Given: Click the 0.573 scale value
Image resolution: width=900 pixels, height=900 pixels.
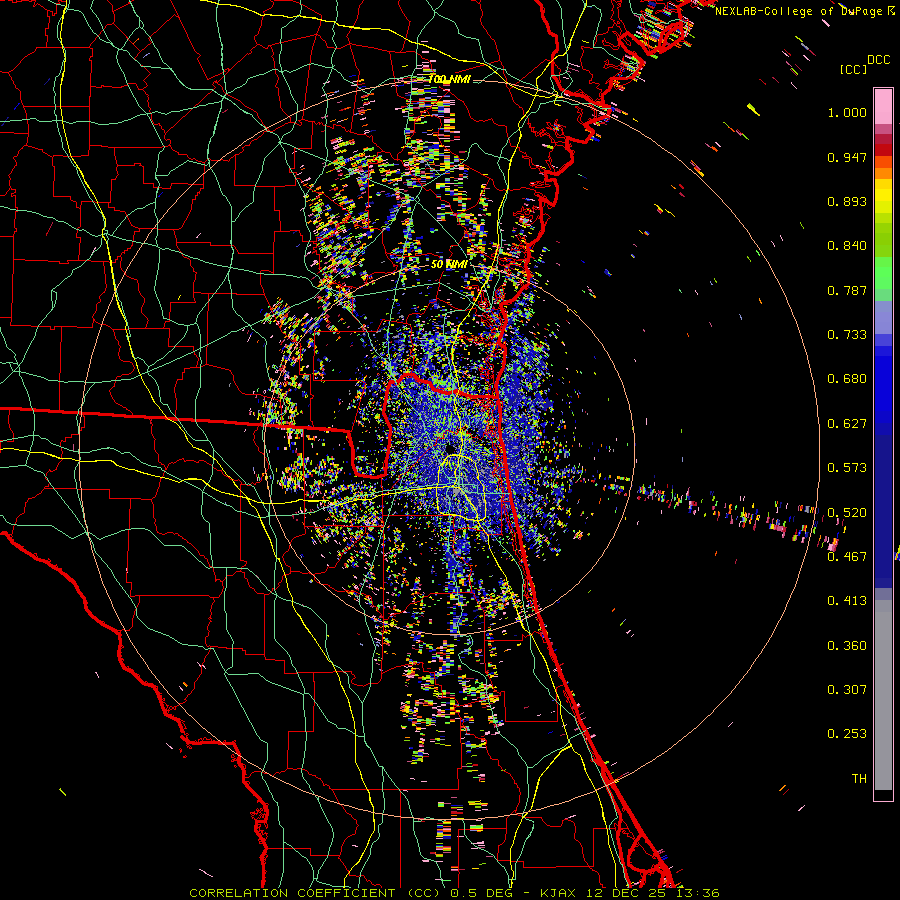Looking at the screenshot, I should 847,468.
